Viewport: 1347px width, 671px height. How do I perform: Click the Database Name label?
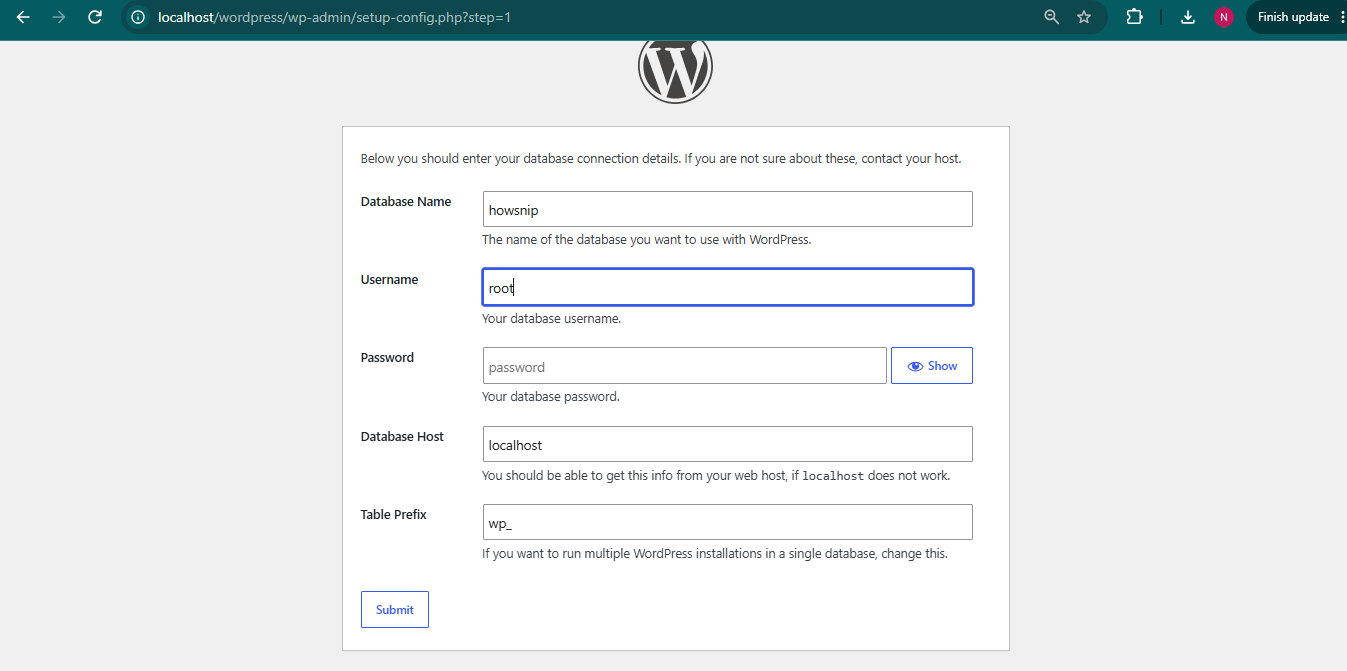(406, 202)
